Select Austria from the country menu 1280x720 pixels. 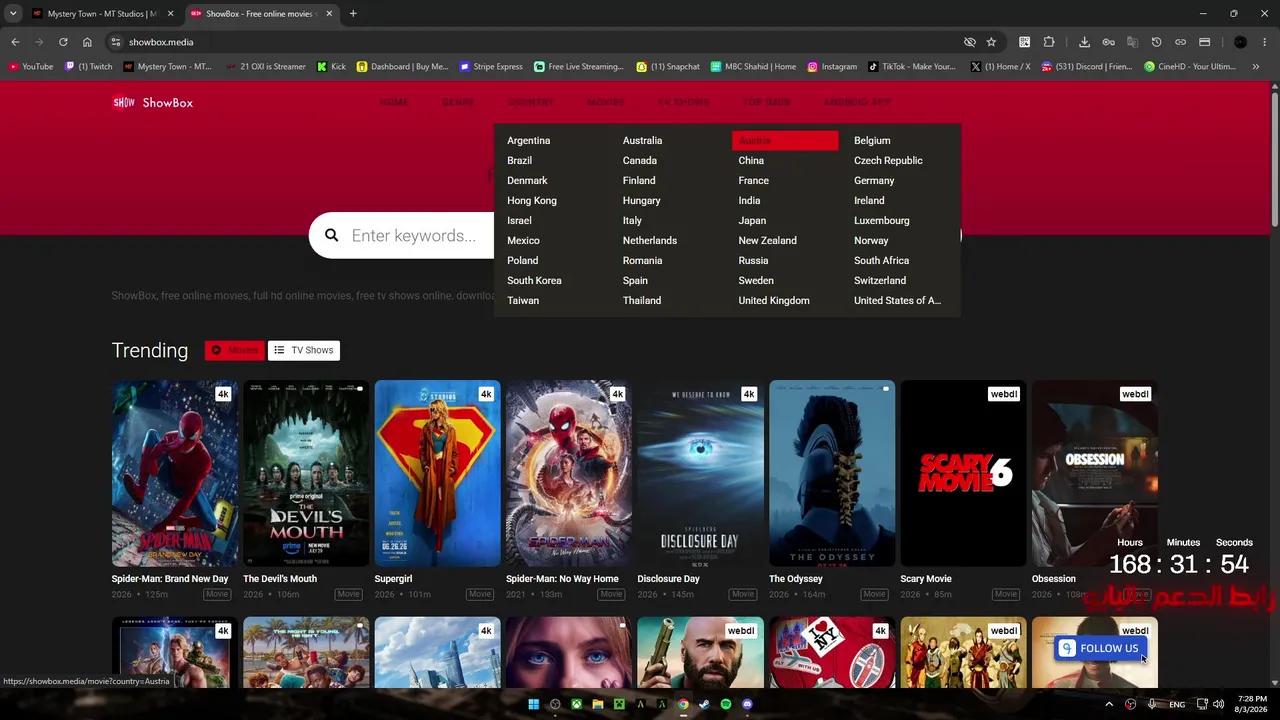click(785, 141)
